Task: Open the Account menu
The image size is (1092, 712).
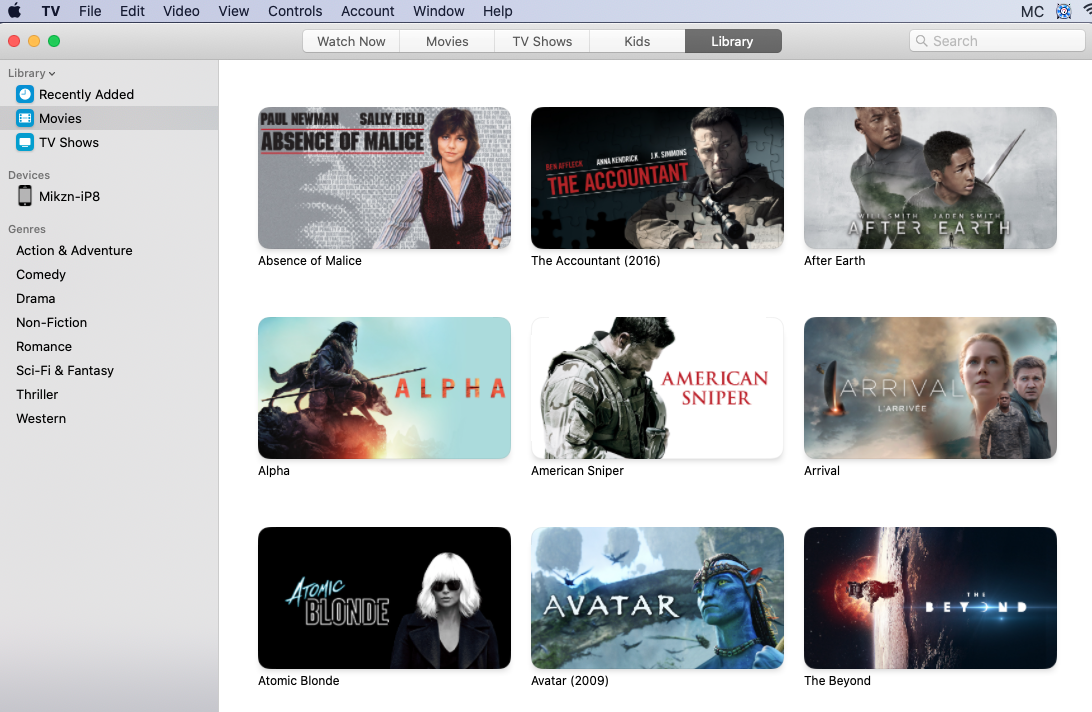Action: [368, 11]
